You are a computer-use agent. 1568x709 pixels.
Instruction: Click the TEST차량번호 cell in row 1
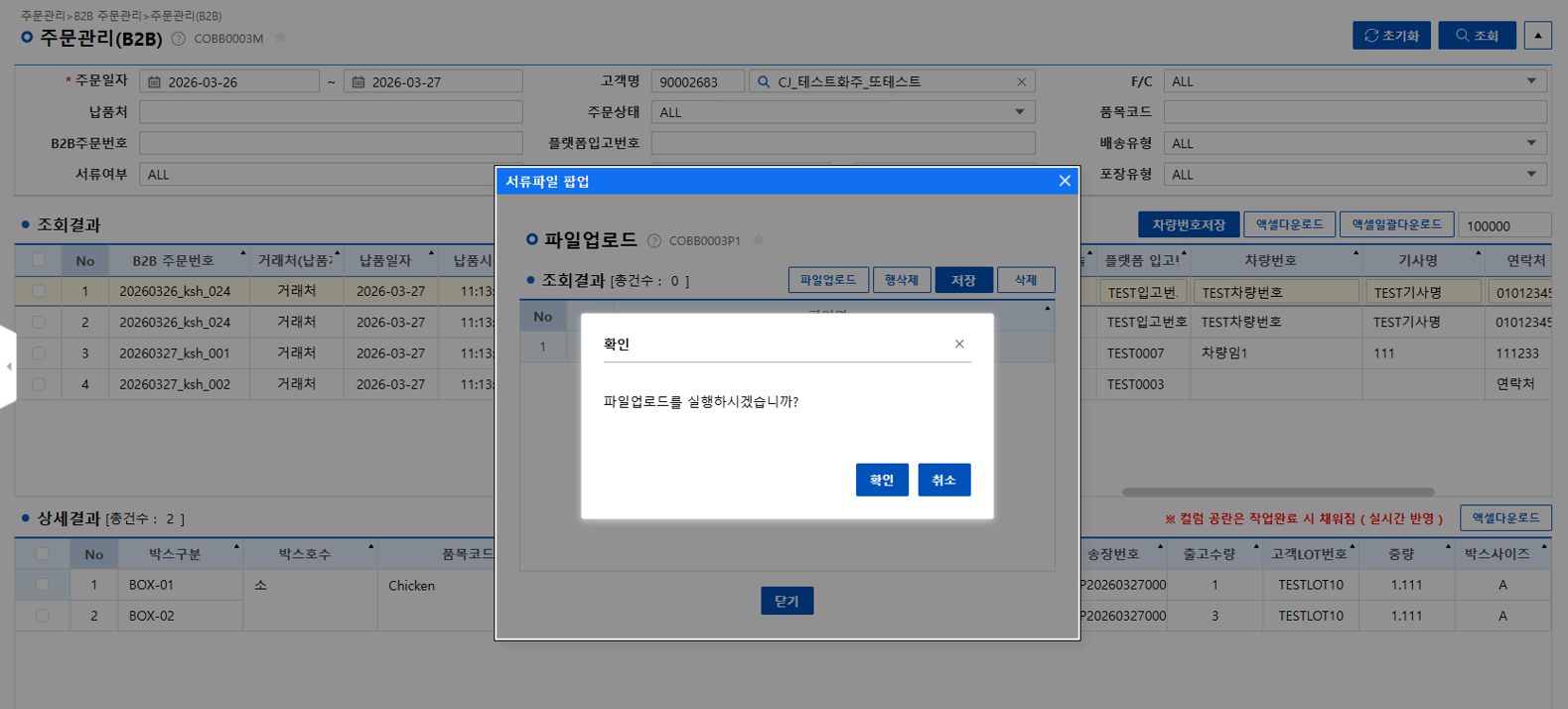1277,292
